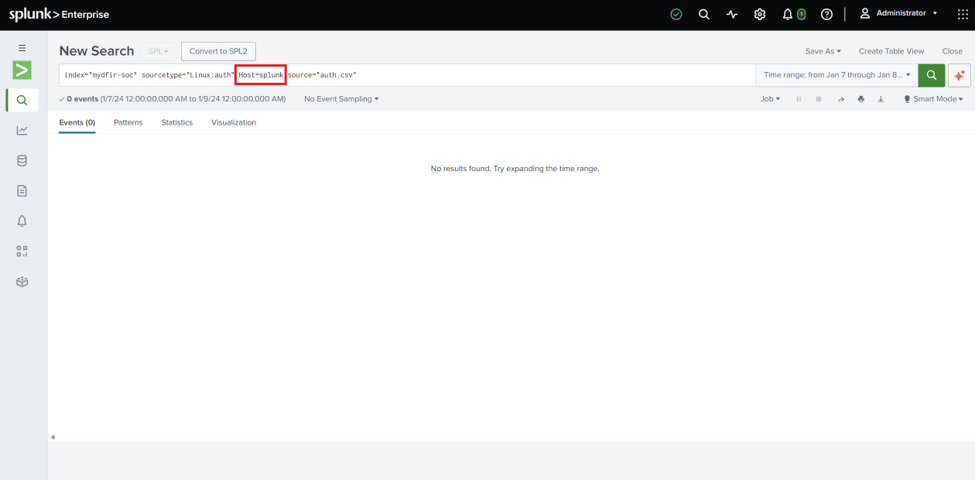The height and width of the screenshot is (480, 975).
Task: Expand the Smart Mode dropdown
Action: tap(933, 99)
